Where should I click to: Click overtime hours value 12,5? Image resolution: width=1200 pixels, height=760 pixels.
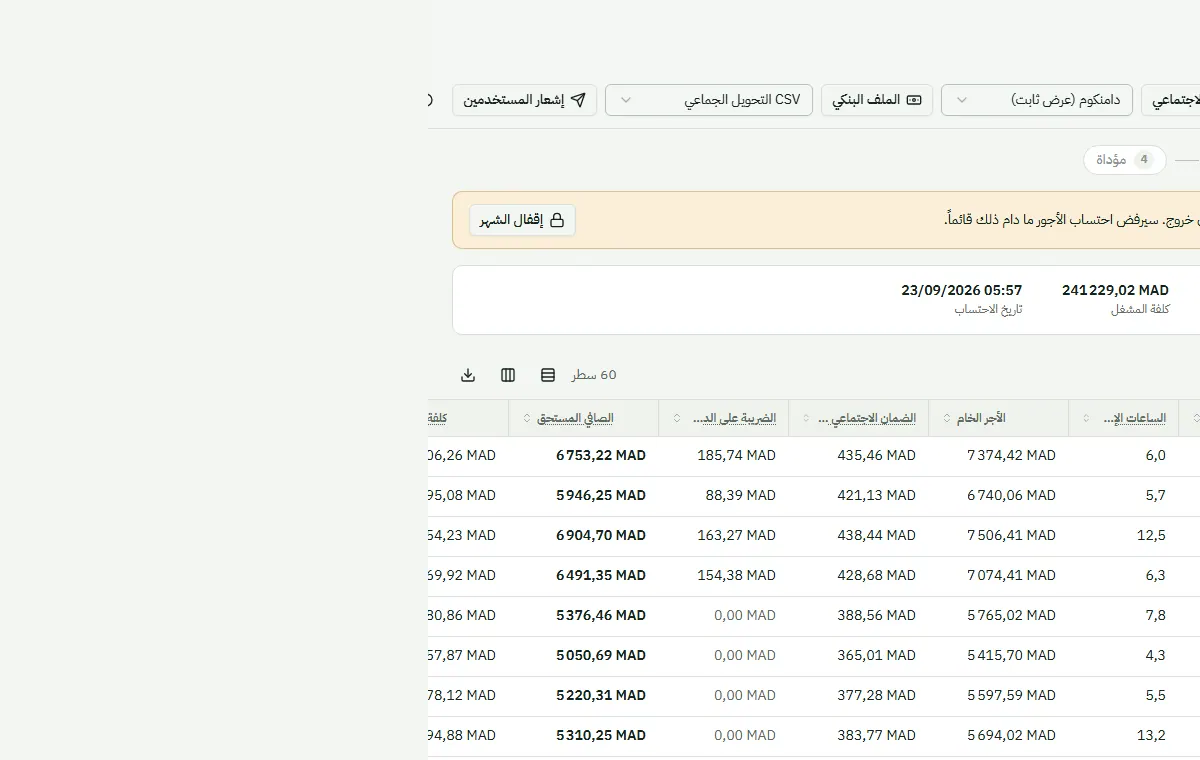tap(1151, 535)
